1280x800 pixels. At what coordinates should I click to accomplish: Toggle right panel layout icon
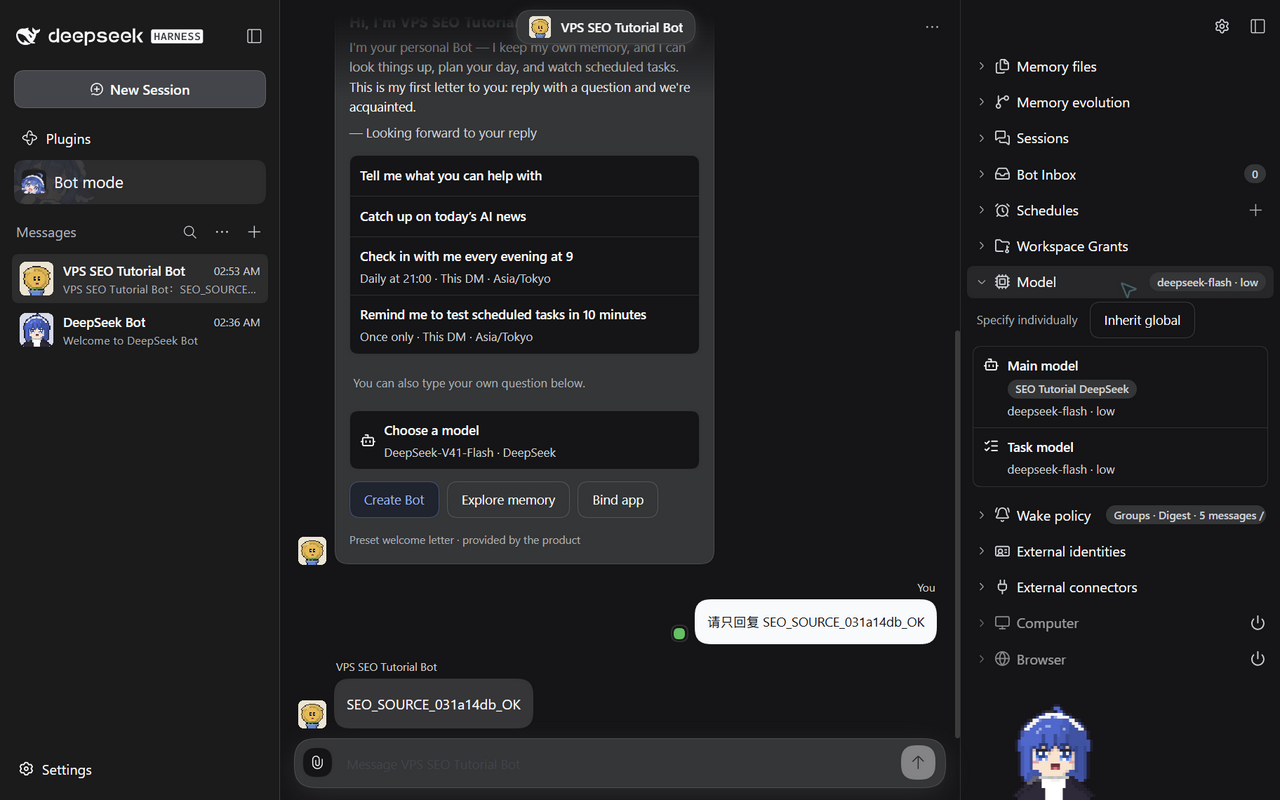coord(1258,26)
